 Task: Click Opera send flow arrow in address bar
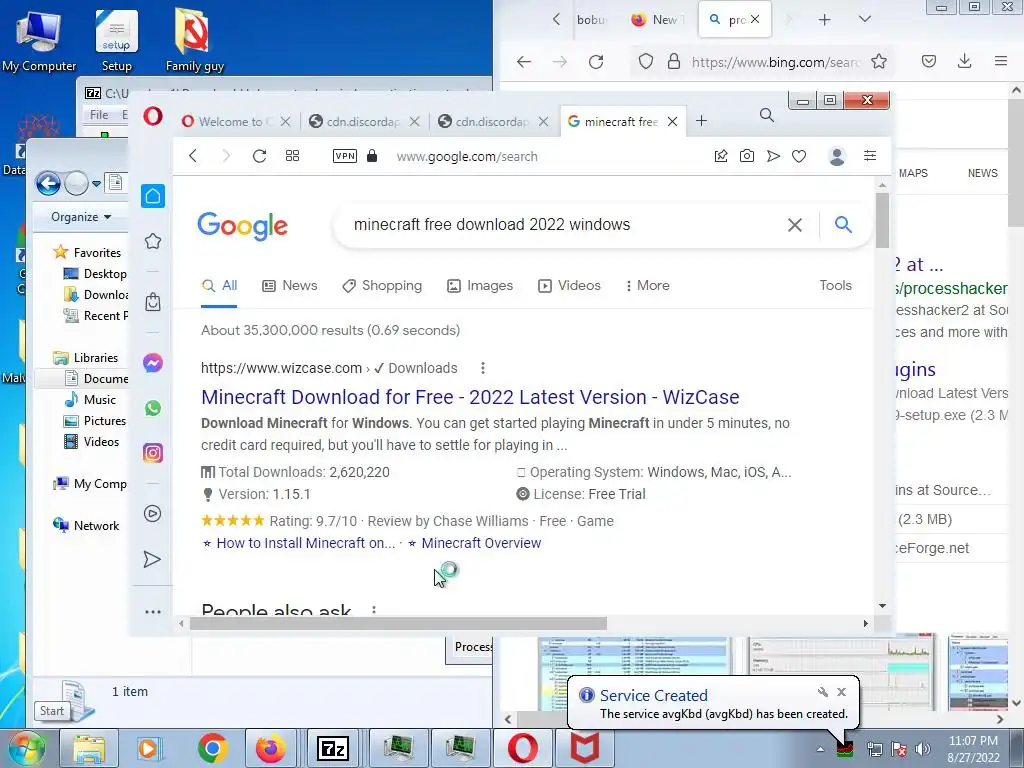tap(773, 156)
